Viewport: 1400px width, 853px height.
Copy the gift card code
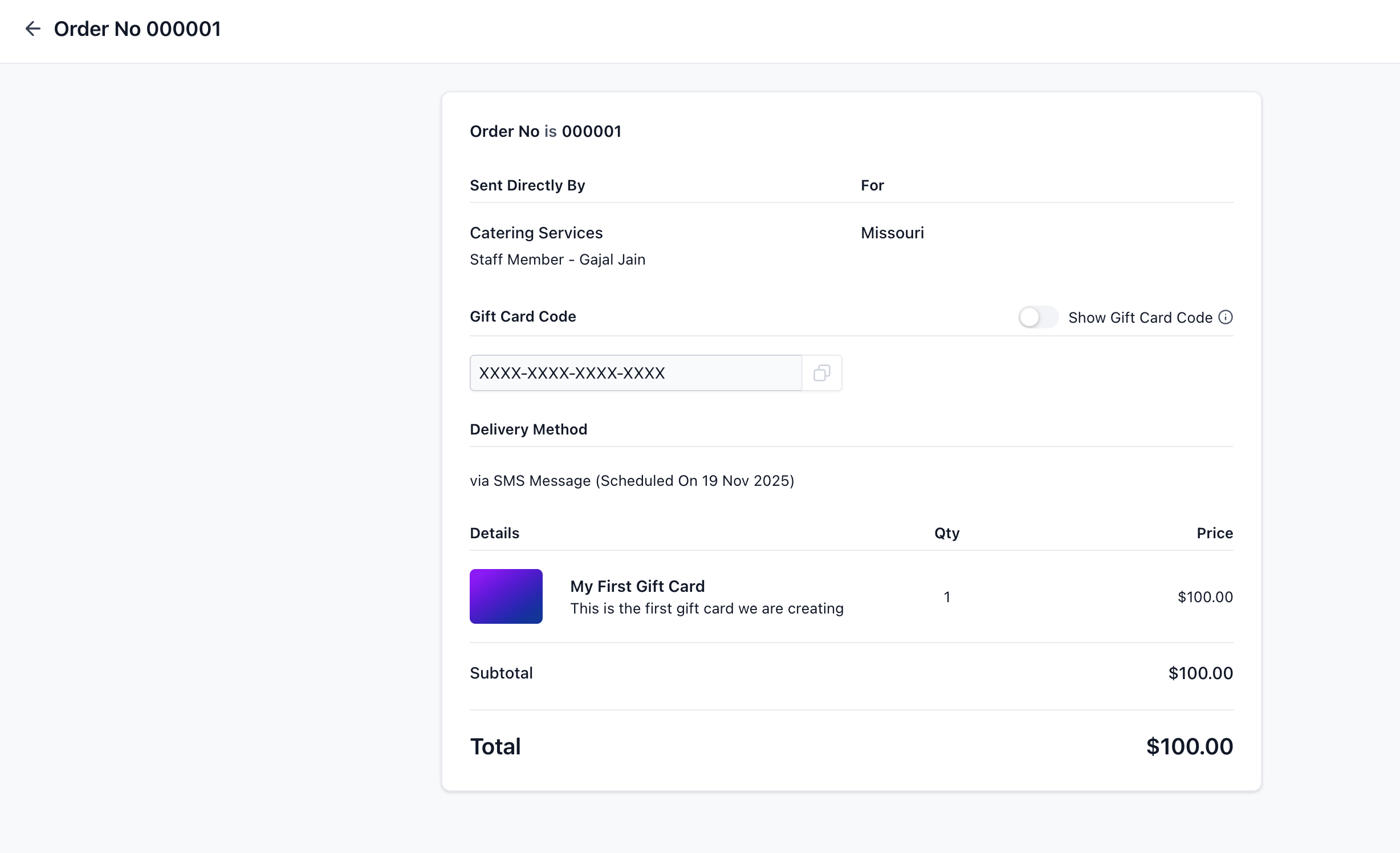tap(821, 373)
